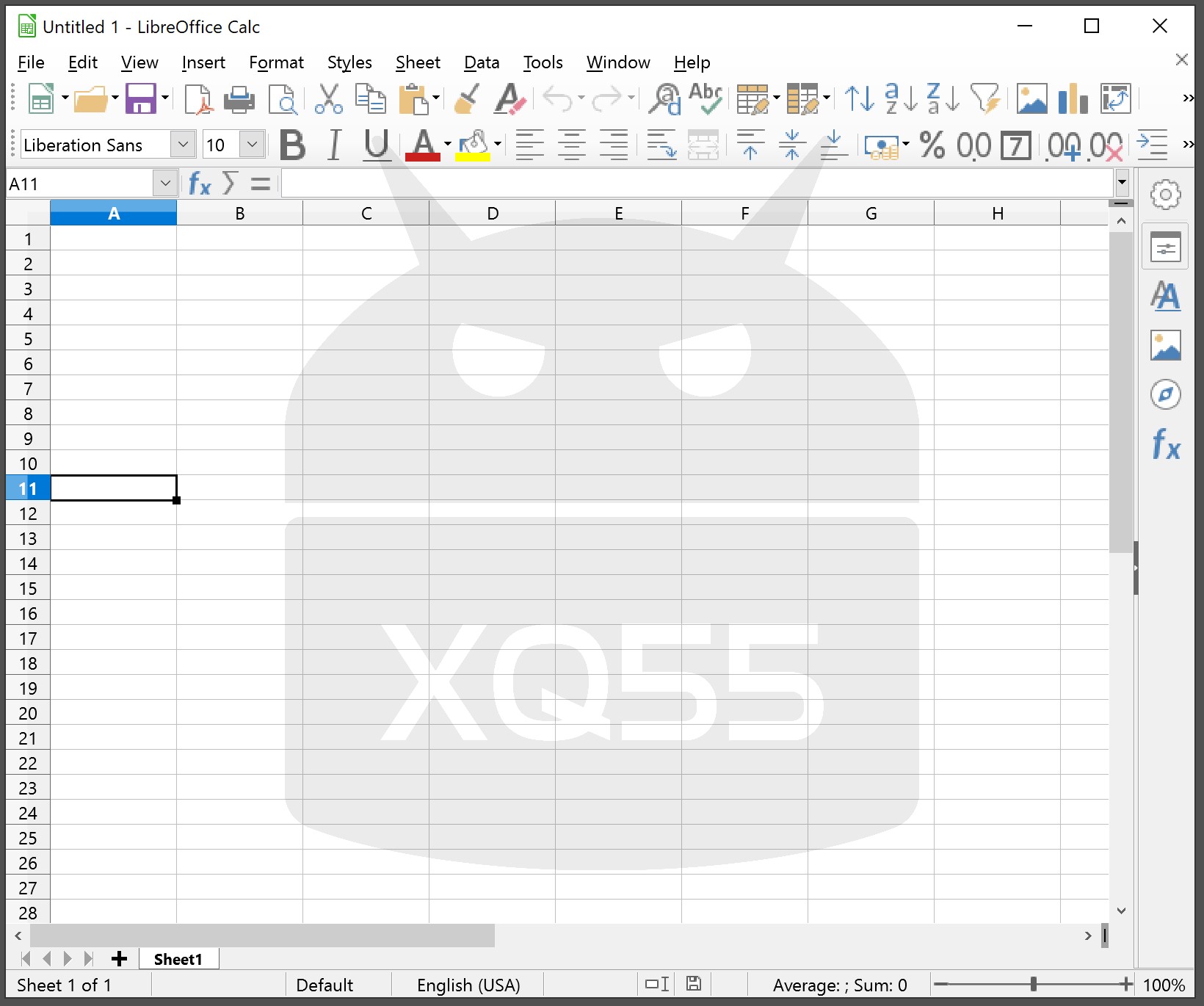Open font color dropdown arrow
Viewport: 1204px width, 1006px height.
(x=447, y=145)
